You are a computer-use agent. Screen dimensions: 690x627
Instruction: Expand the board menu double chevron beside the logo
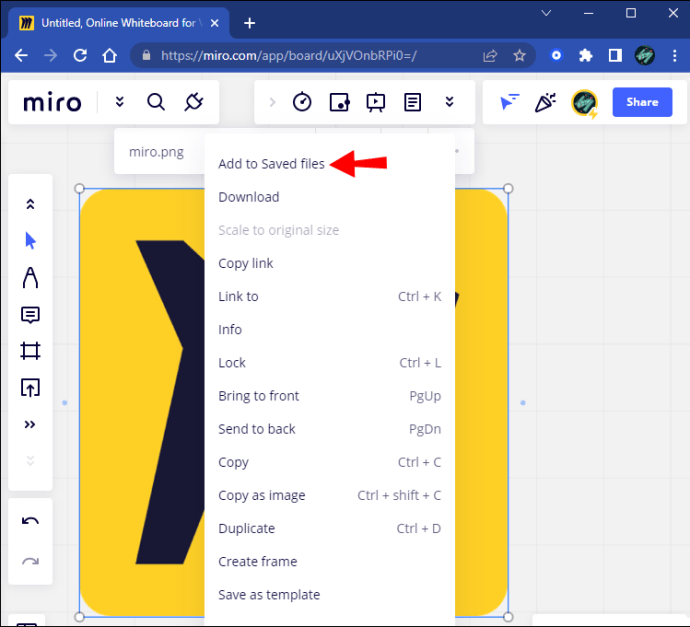click(x=119, y=102)
